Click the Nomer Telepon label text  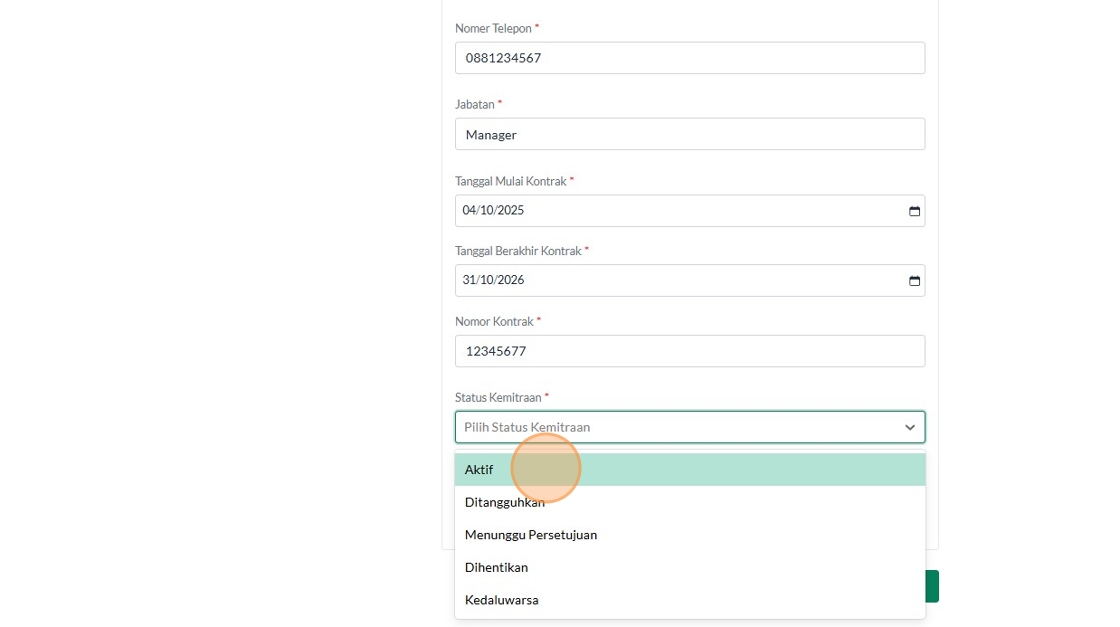(493, 29)
